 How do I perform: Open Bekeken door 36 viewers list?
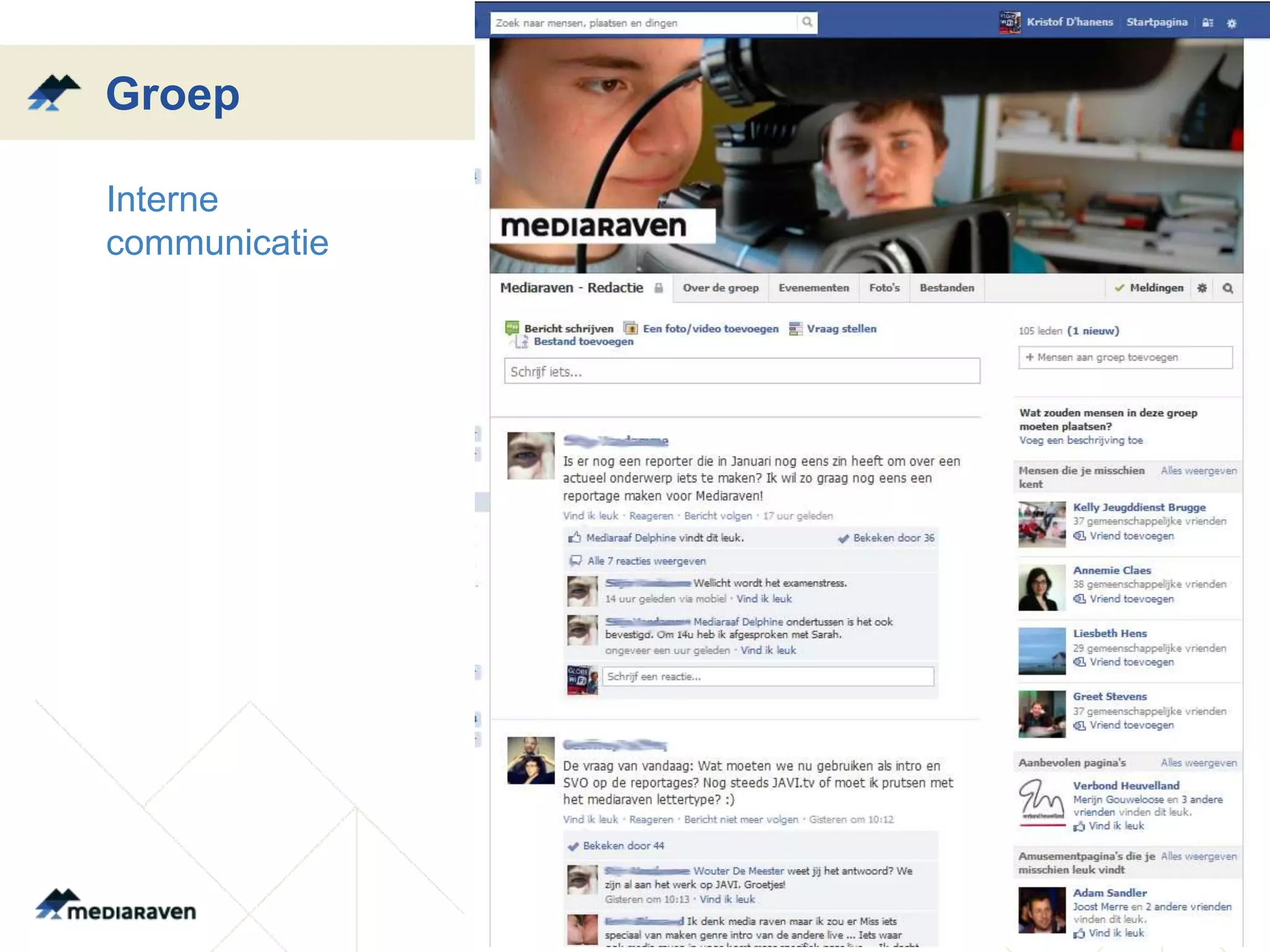[894, 538]
